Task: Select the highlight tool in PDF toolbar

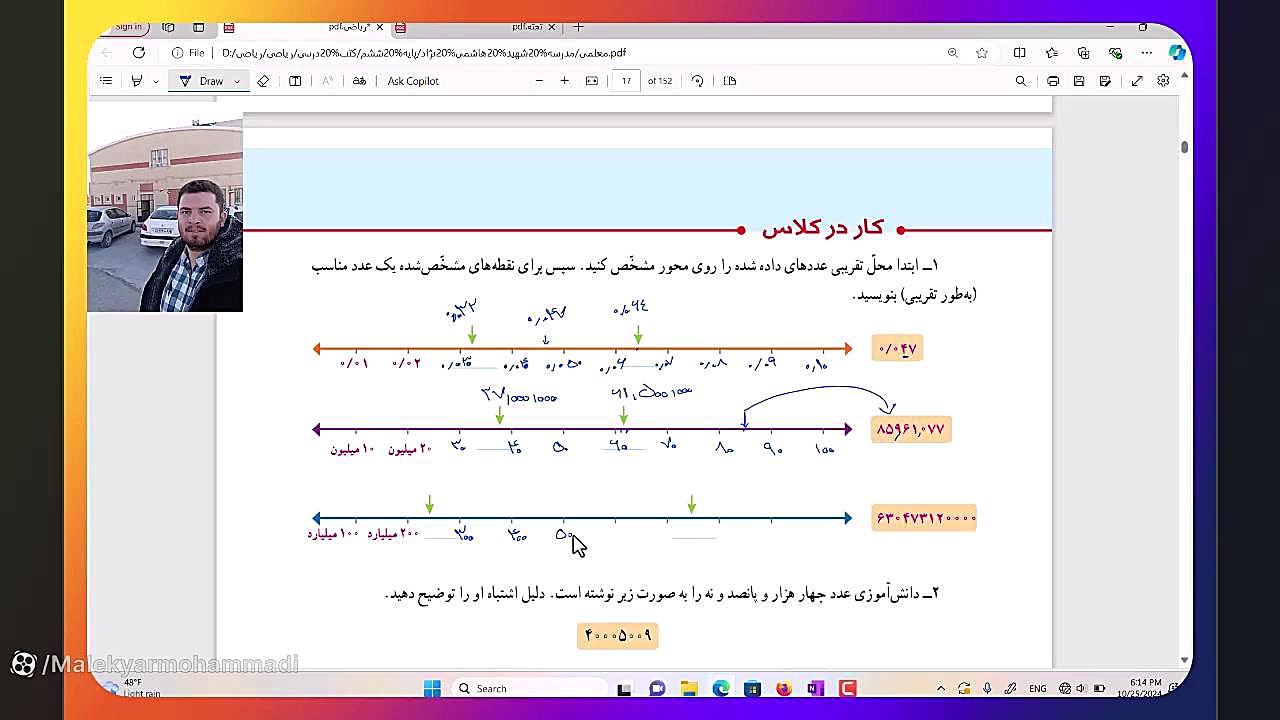Action: click(x=137, y=81)
